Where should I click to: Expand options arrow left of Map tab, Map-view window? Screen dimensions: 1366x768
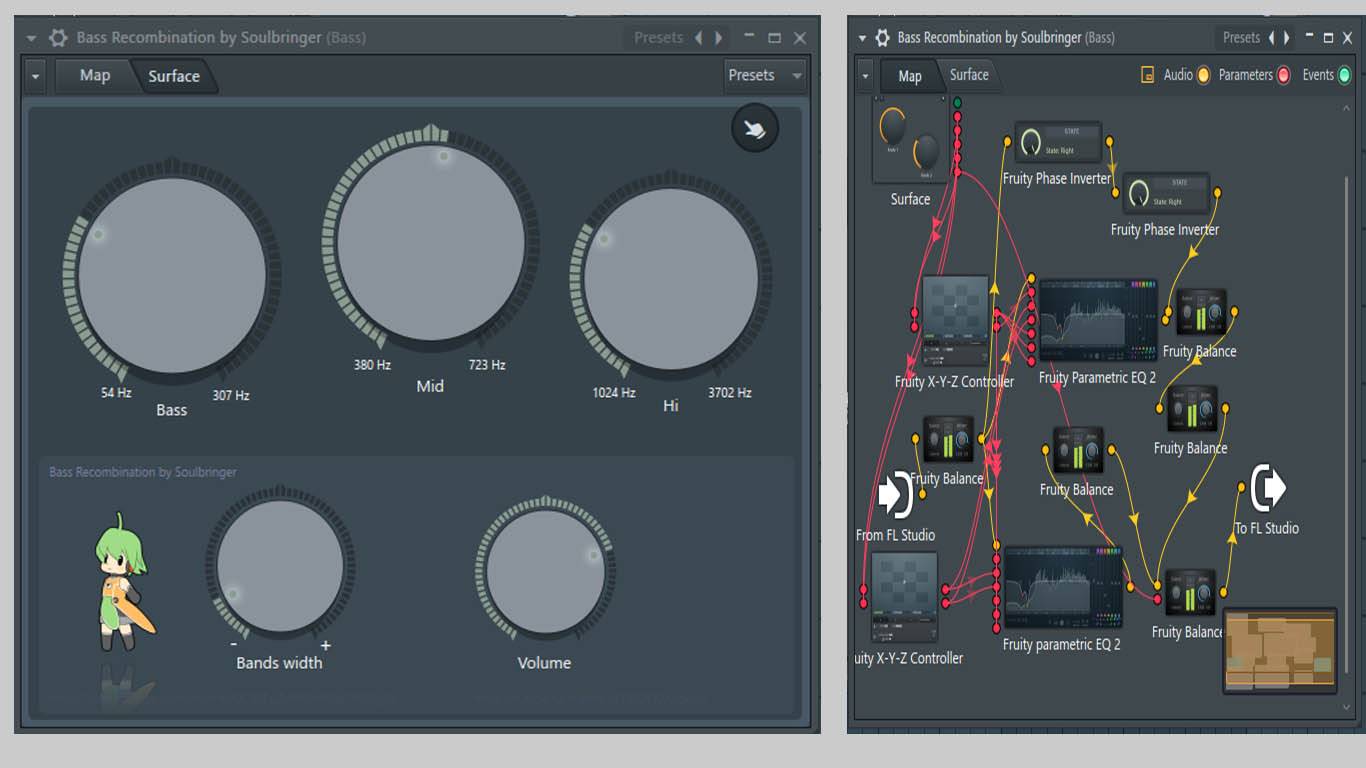[865, 75]
